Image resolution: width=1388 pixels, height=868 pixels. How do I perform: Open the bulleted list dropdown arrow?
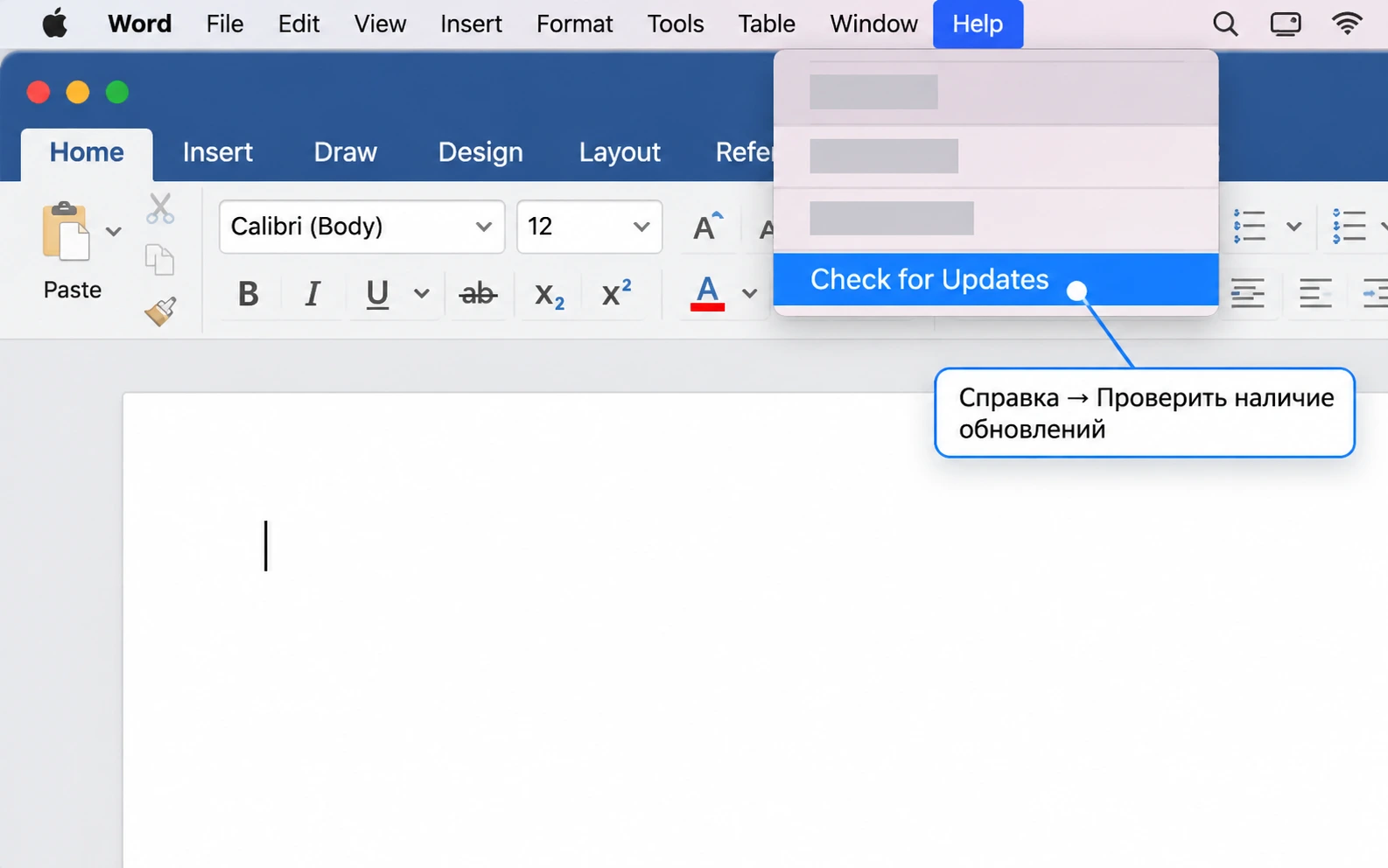coord(1293,227)
